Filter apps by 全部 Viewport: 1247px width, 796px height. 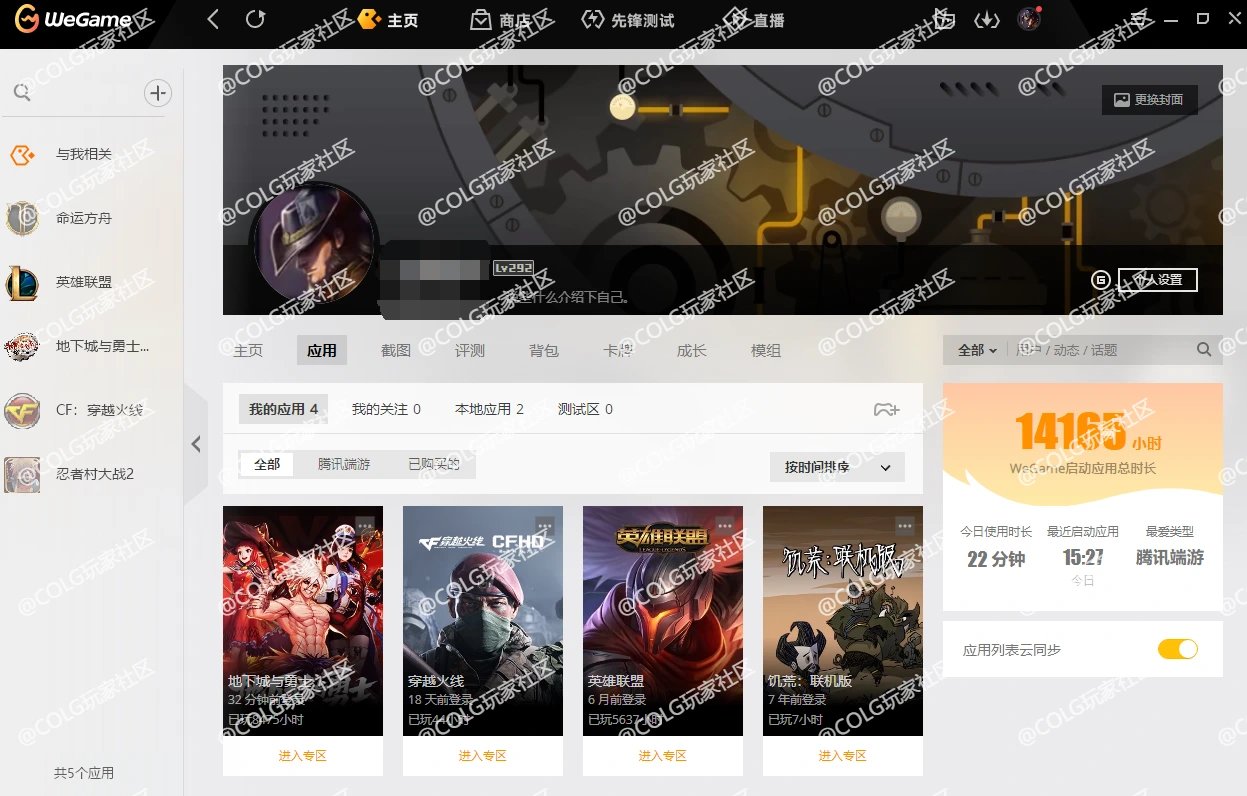click(x=267, y=464)
